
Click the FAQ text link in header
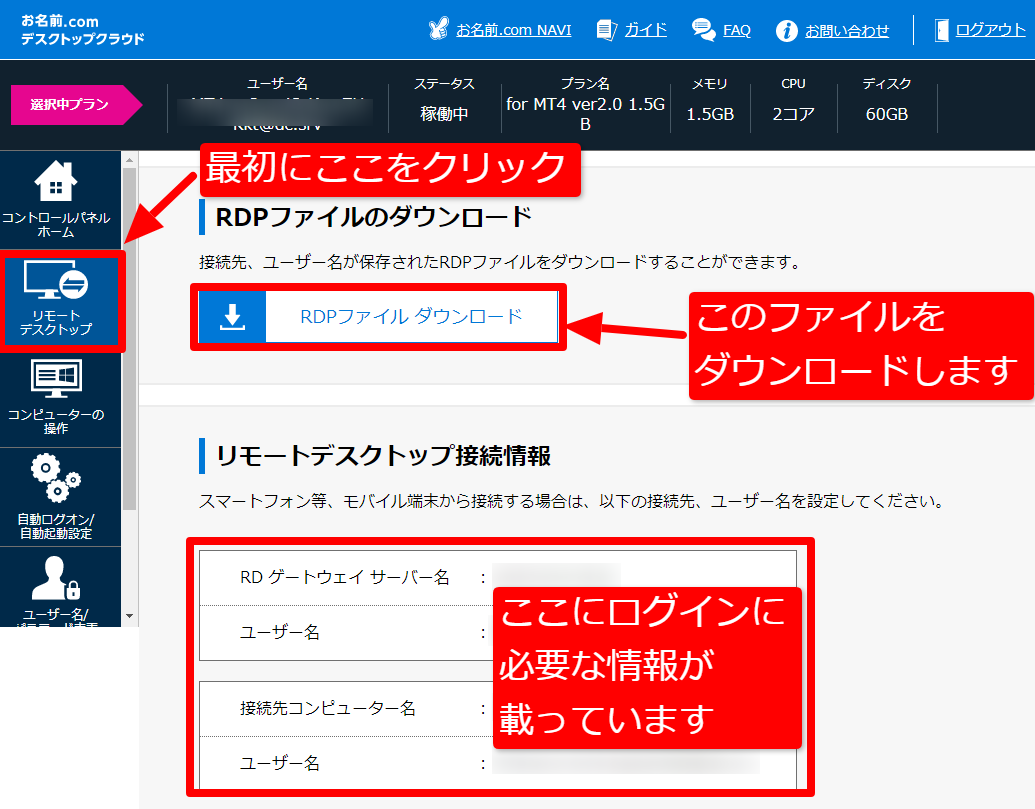(x=737, y=30)
